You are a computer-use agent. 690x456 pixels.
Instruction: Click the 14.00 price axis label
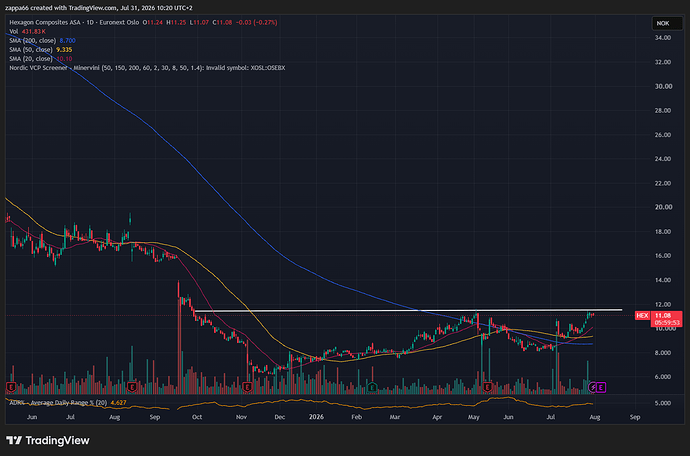coord(663,280)
